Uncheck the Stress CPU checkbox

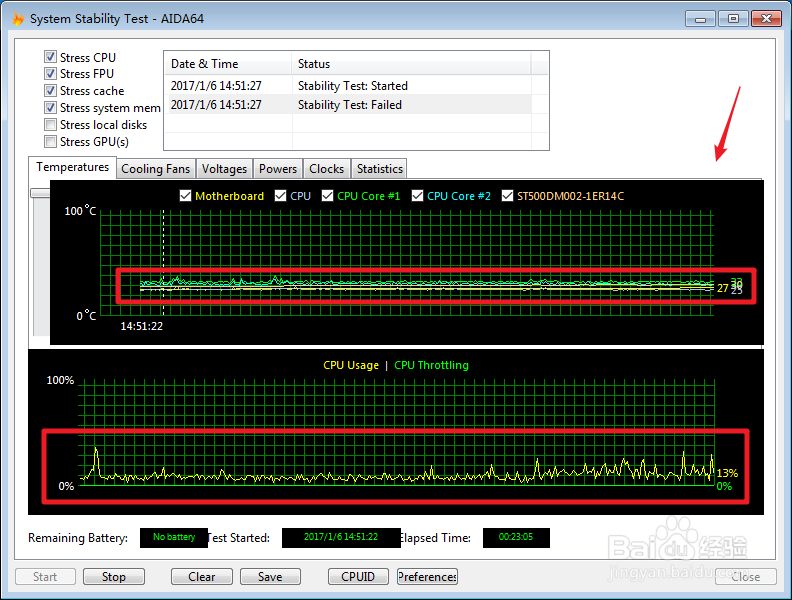point(51,57)
